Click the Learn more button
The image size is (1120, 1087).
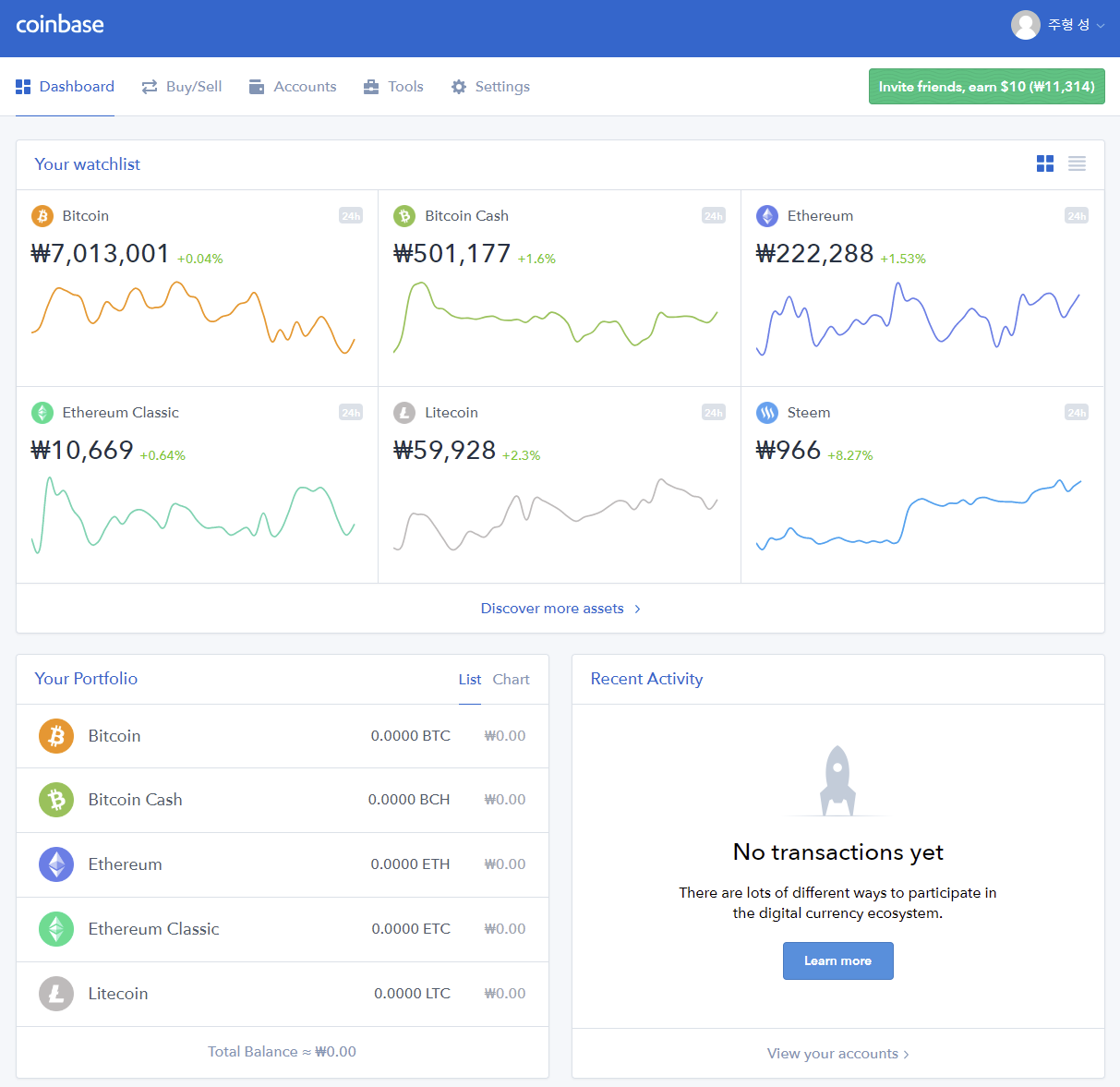(838, 961)
